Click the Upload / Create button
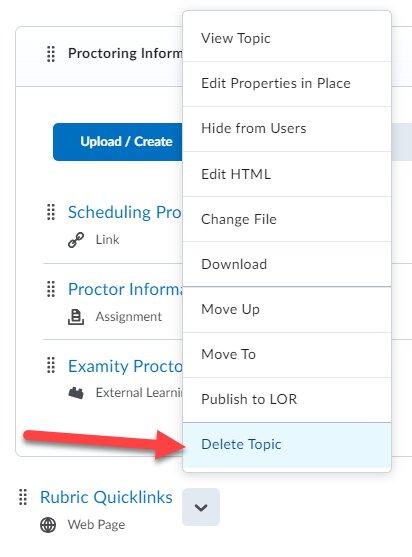 pos(118,142)
